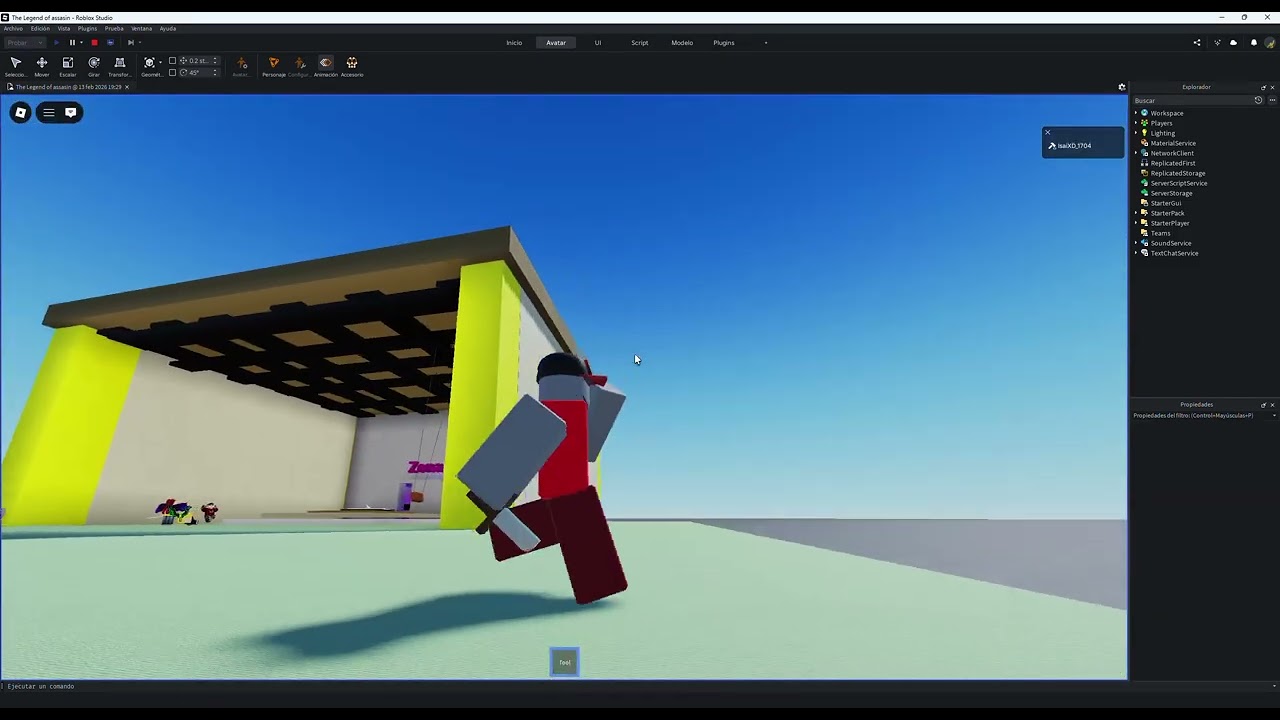Viewport: 1280px width, 720px height.
Task: Switch client/server view icon
Action: click(110, 42)
